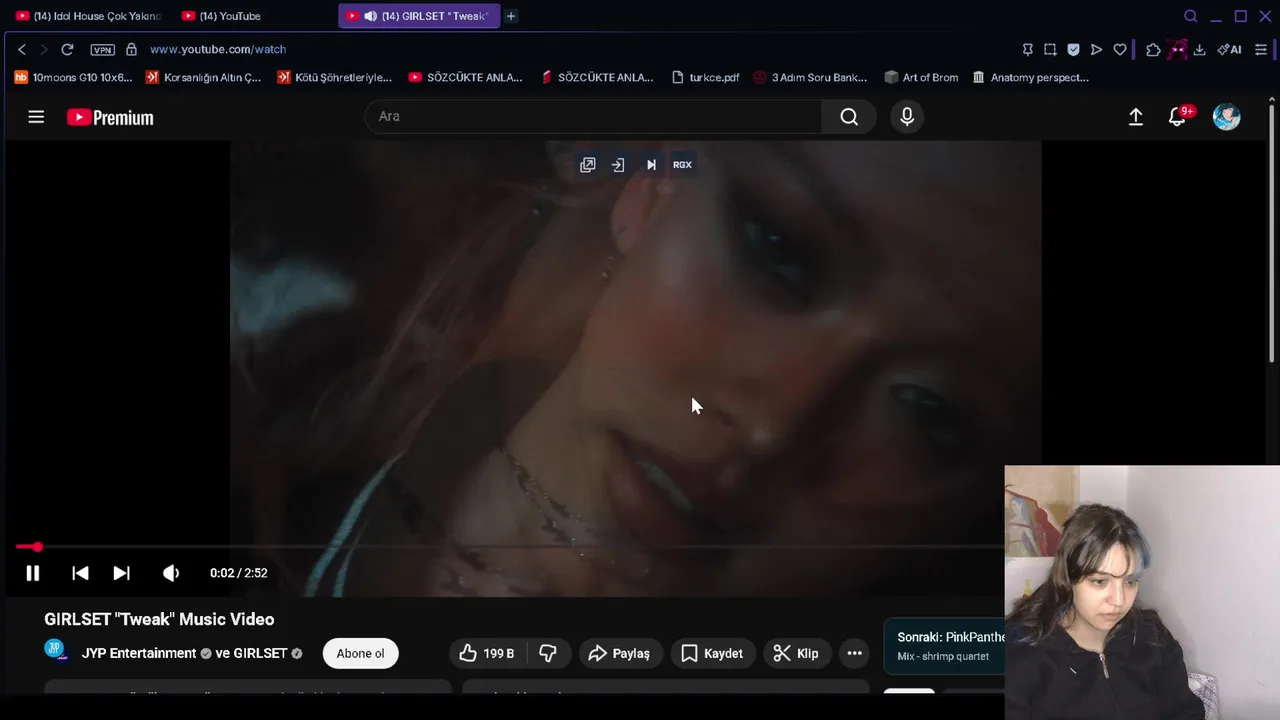Skip to next video button
1280x720 pixels.
click(121, 573)
